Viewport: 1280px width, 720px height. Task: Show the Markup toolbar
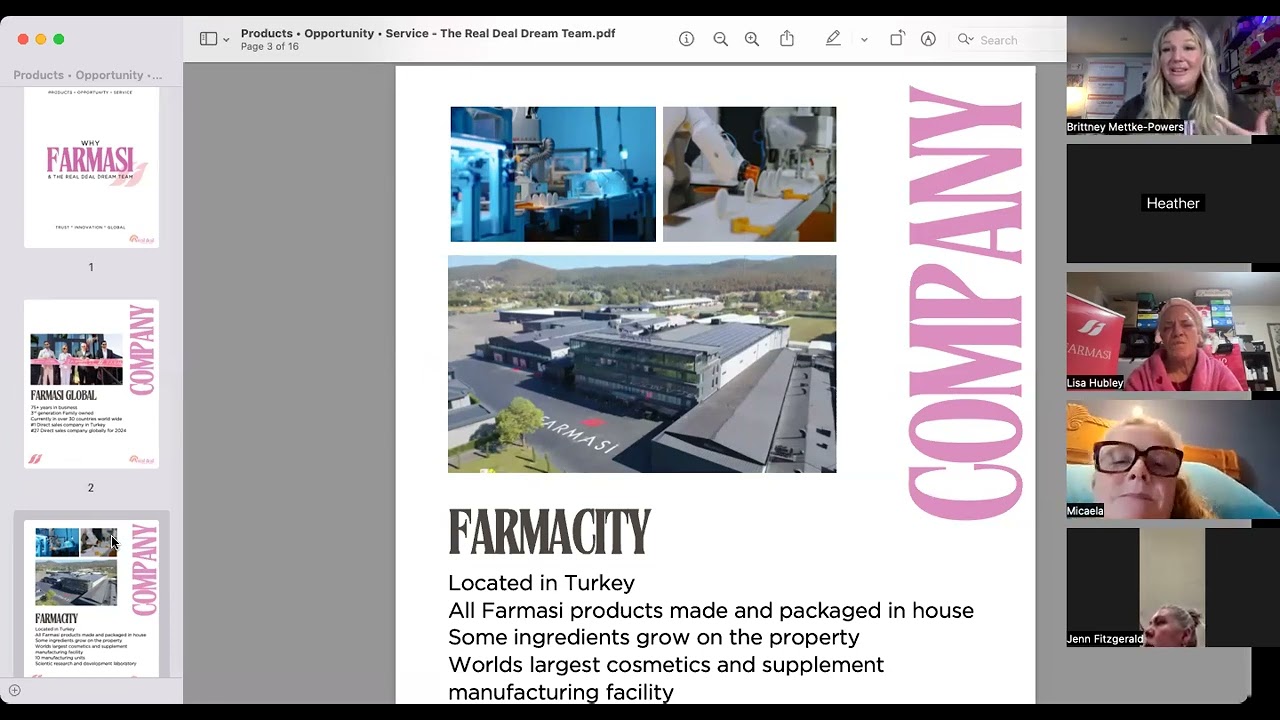coord(928,39)
